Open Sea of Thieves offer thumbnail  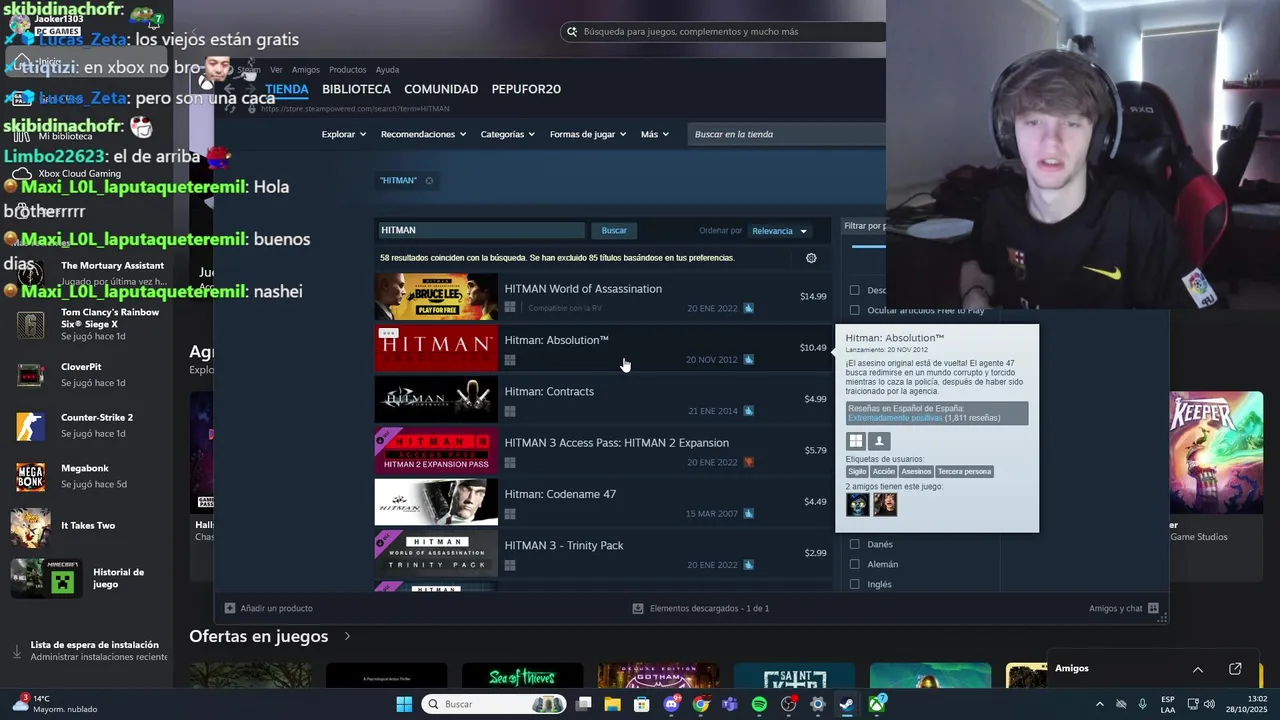pyautogui.click(x=522, y=675)
